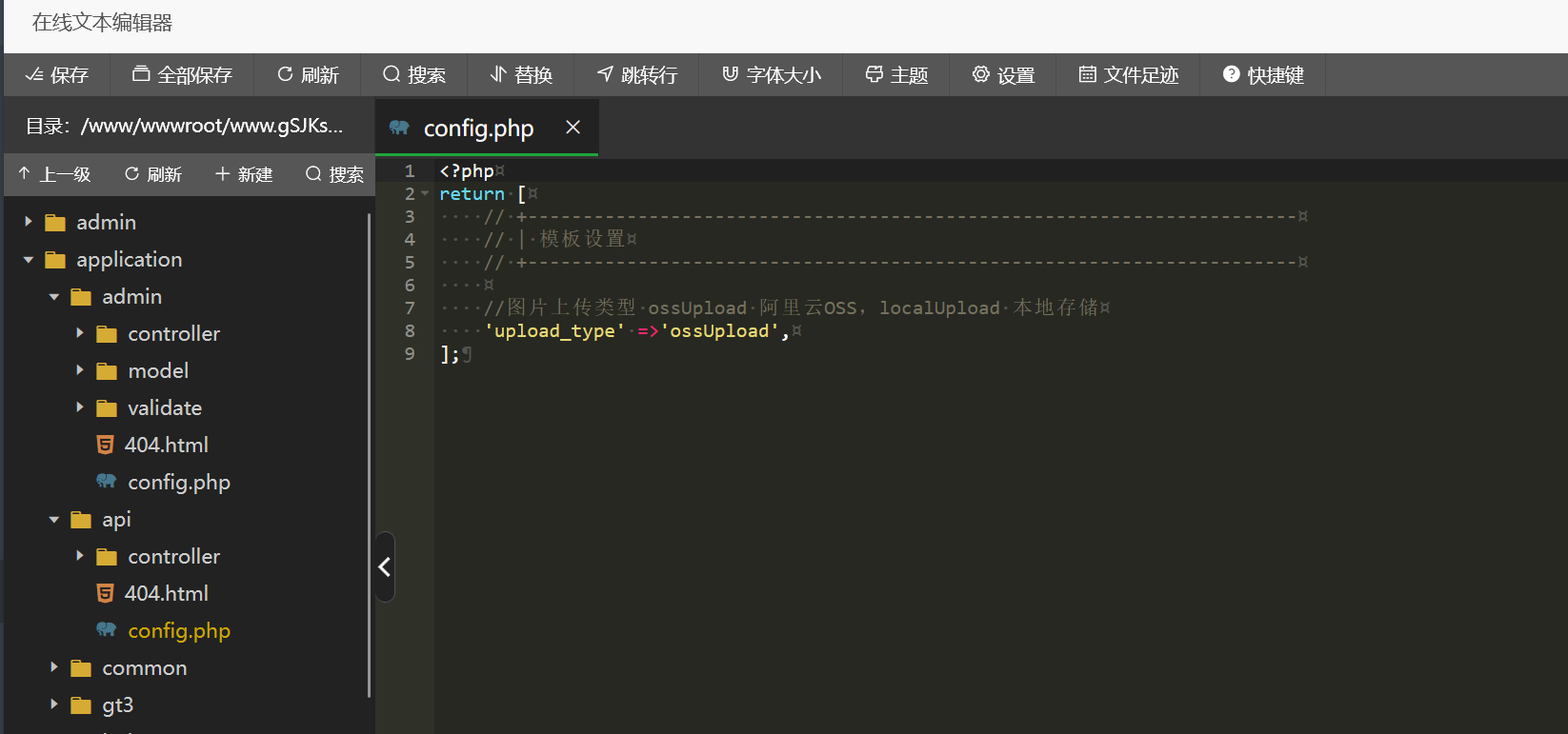1568x734 pixels.
Task: Click the return keyword on line 2
Action: 472,194
